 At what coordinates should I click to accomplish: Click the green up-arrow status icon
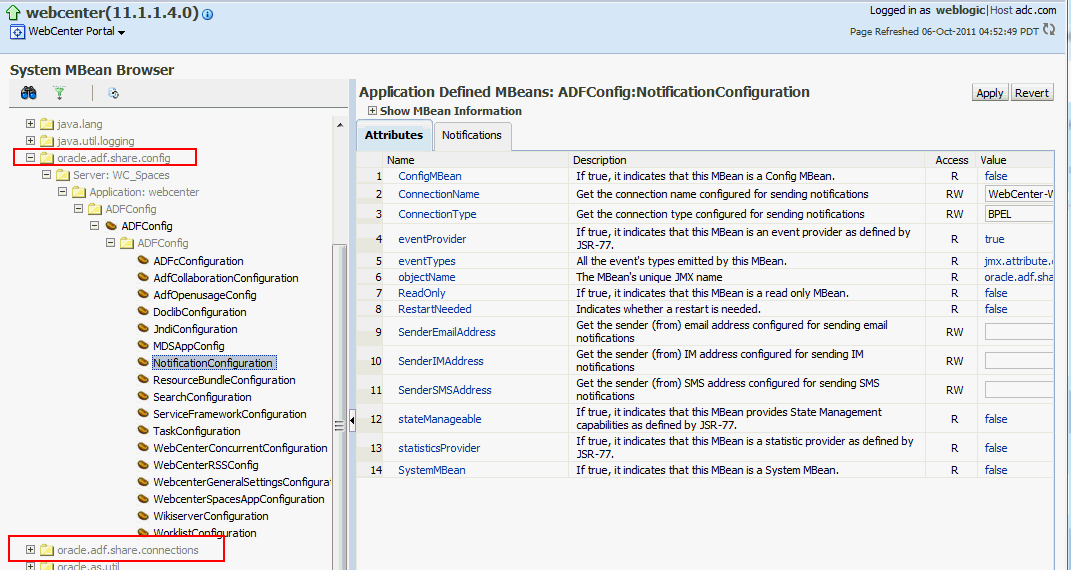[x=13, y=13]
